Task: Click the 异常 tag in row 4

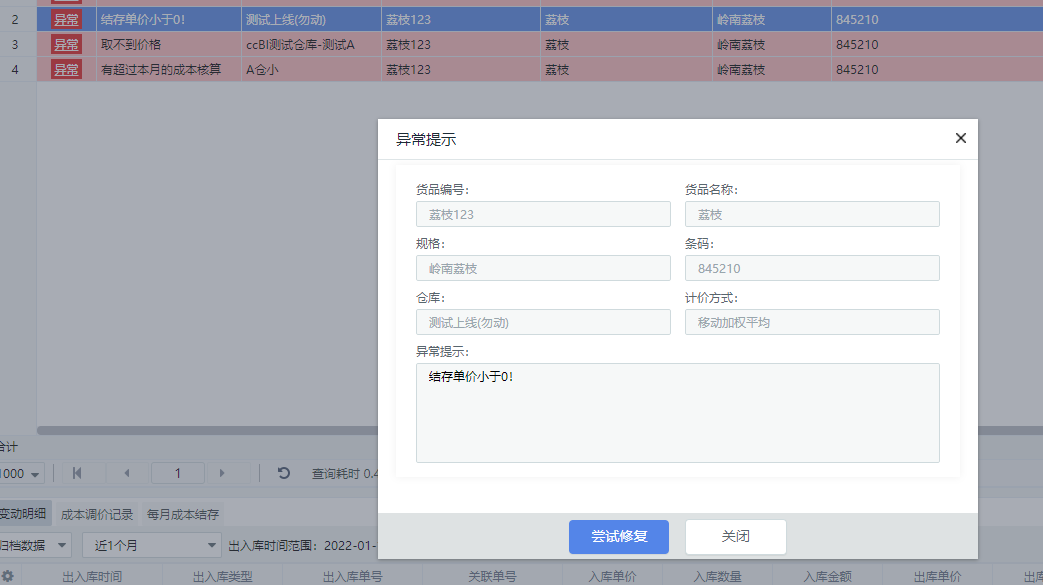Action: click(67, 69)
